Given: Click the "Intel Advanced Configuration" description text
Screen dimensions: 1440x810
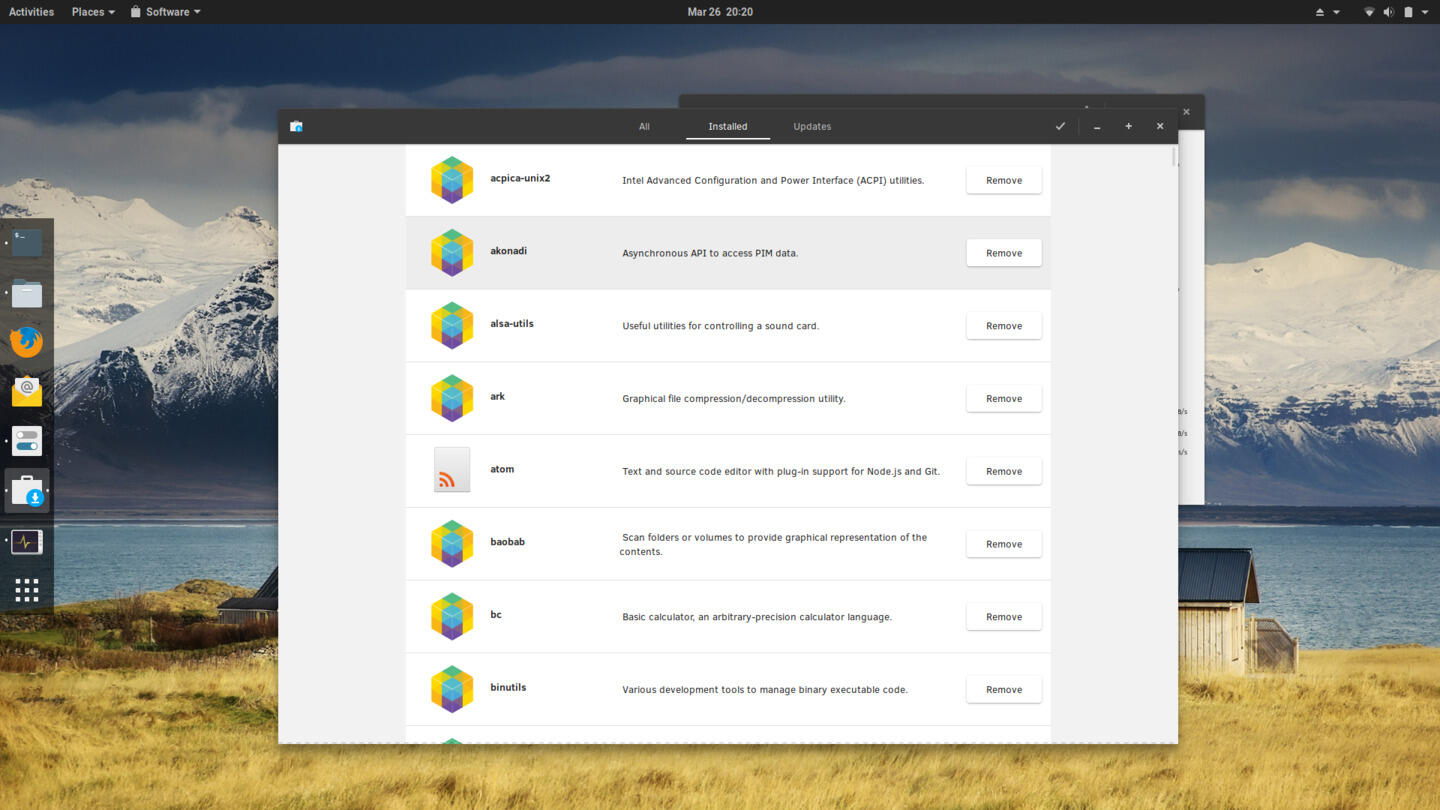Looking at the screenshot, I should pos(773,181).
